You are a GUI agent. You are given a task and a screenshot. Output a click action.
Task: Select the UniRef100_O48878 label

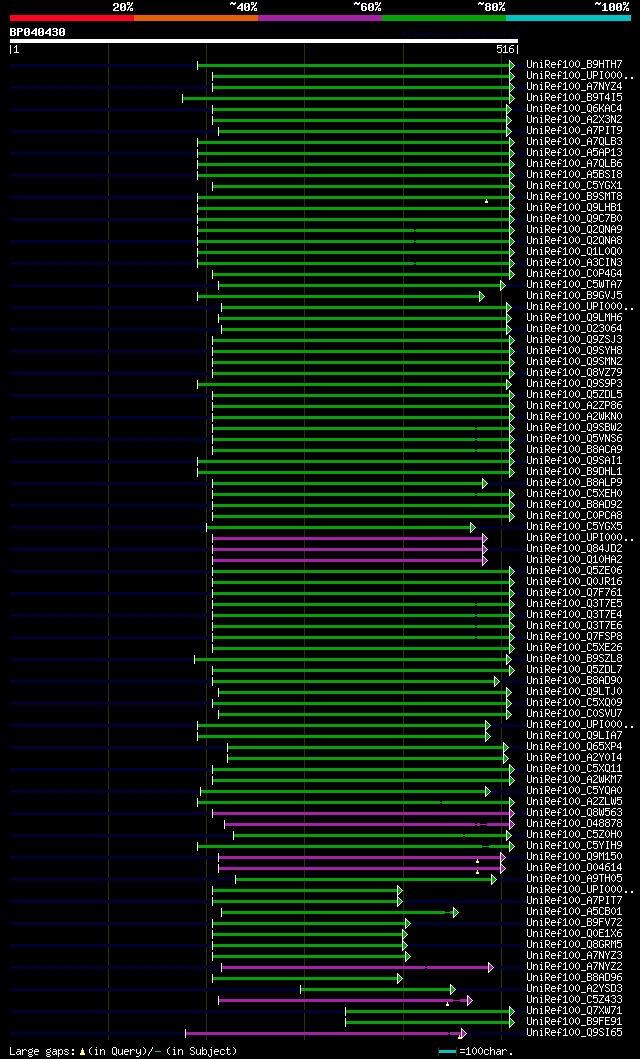[x=575, y=824]
